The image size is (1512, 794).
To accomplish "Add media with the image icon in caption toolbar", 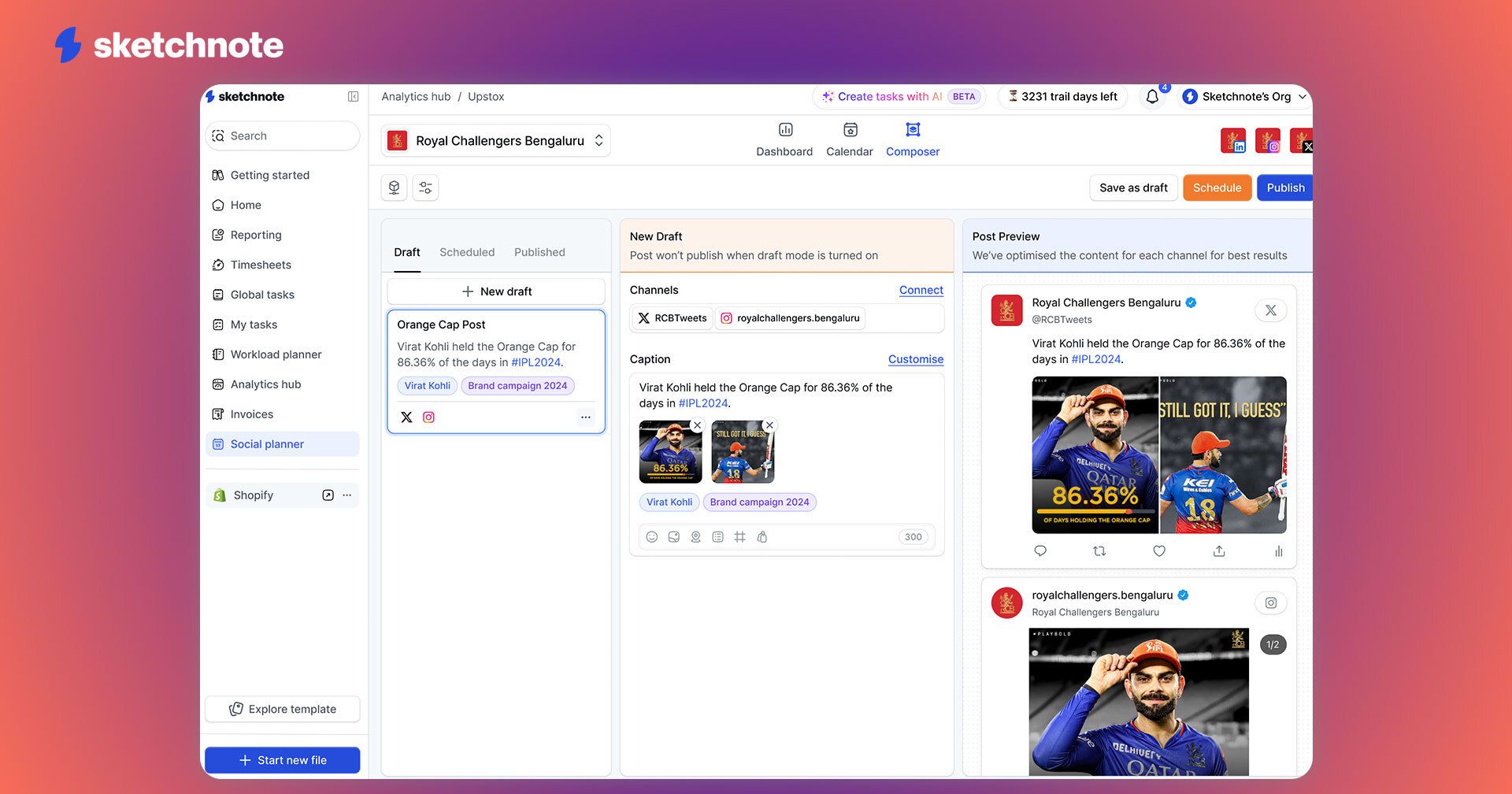I will click(674, 537).
